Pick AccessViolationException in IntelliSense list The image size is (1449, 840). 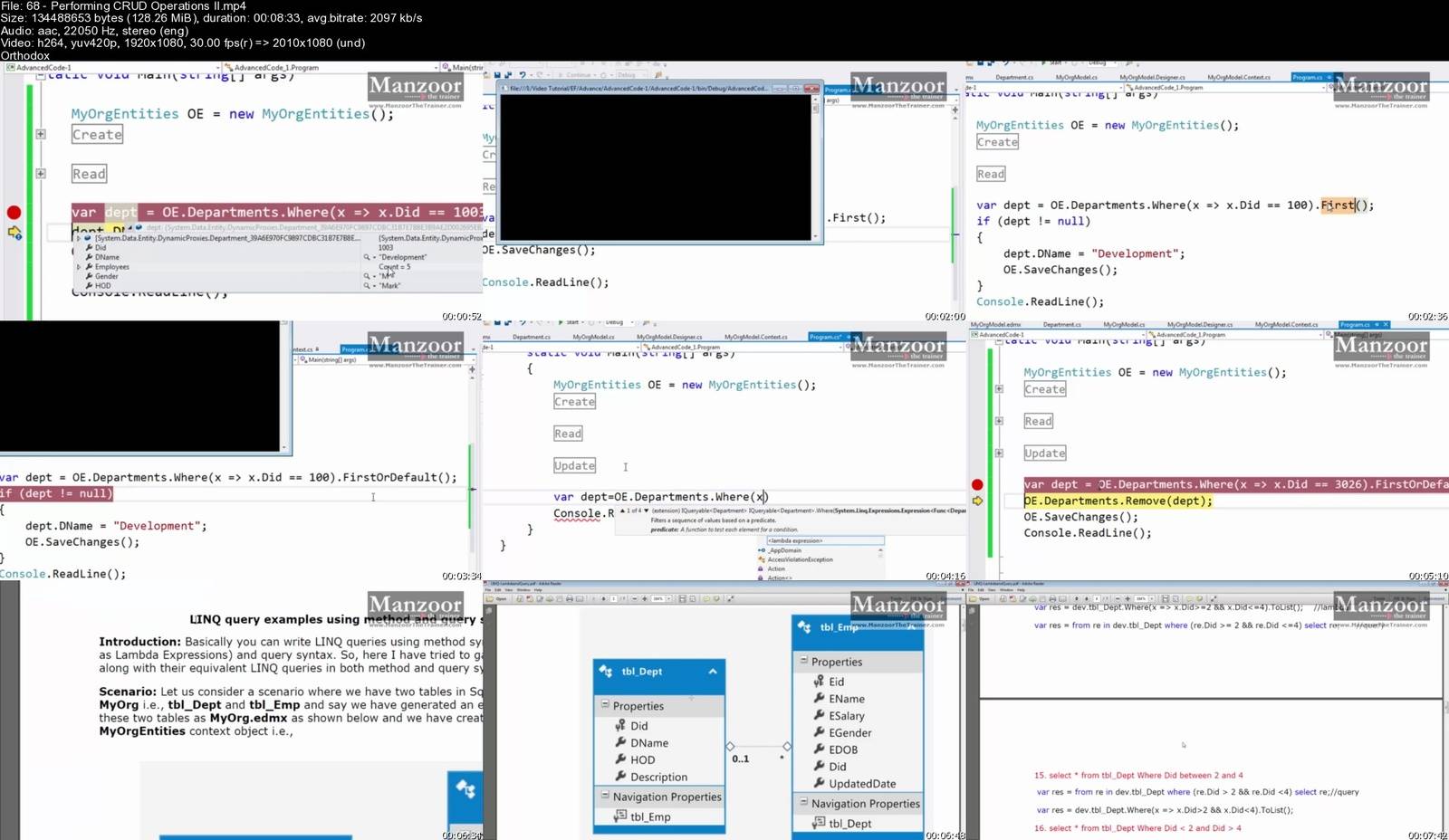click(x=800, y=559)
